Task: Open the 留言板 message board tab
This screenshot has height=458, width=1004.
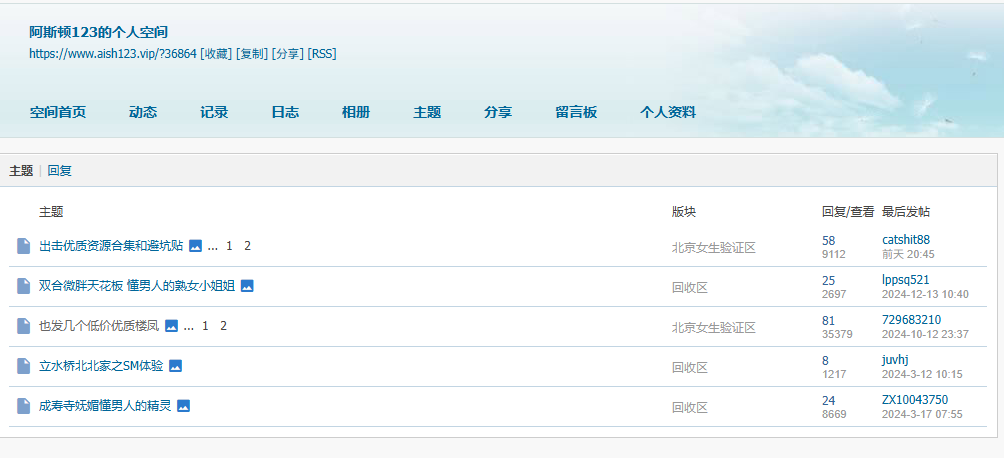Action: (x=576, y=112)
